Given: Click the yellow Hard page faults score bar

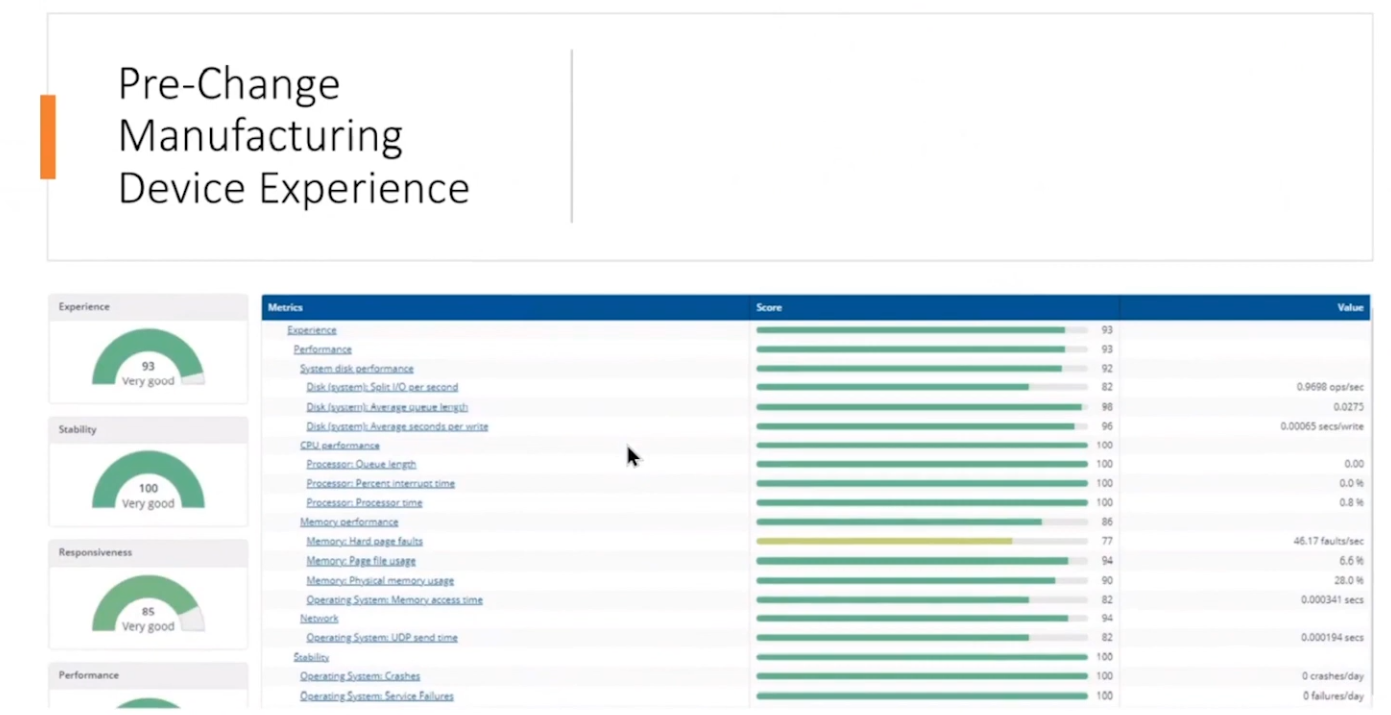Looking at the screenshot, I should 884,541.
